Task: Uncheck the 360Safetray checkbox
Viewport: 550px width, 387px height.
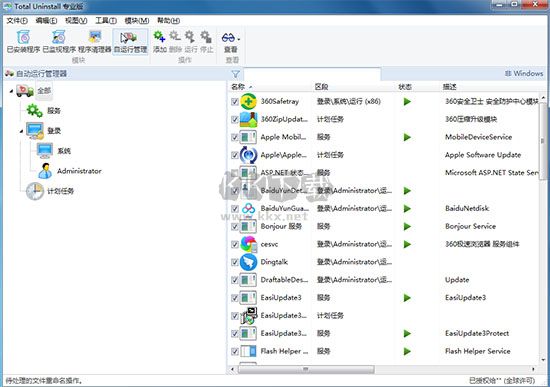Action: coord(235,102)
